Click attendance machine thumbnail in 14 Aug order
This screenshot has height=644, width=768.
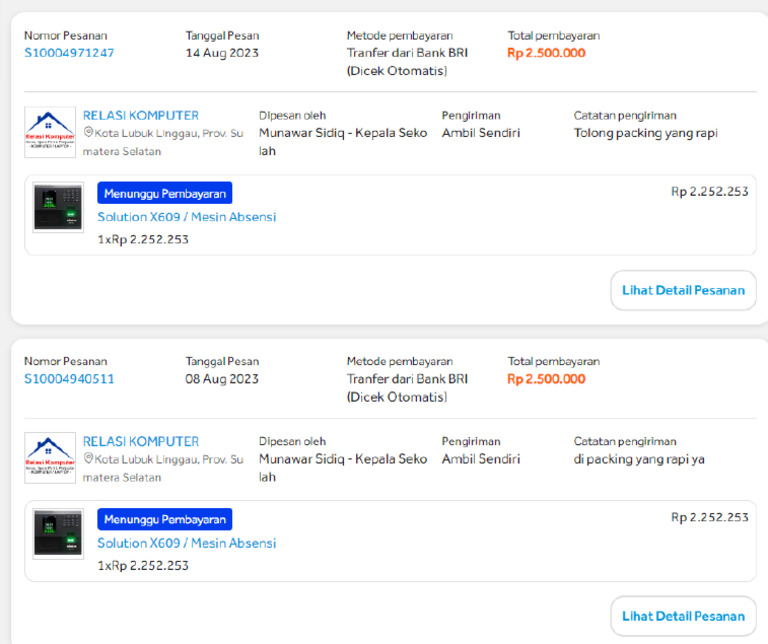[x=58, y=207]
